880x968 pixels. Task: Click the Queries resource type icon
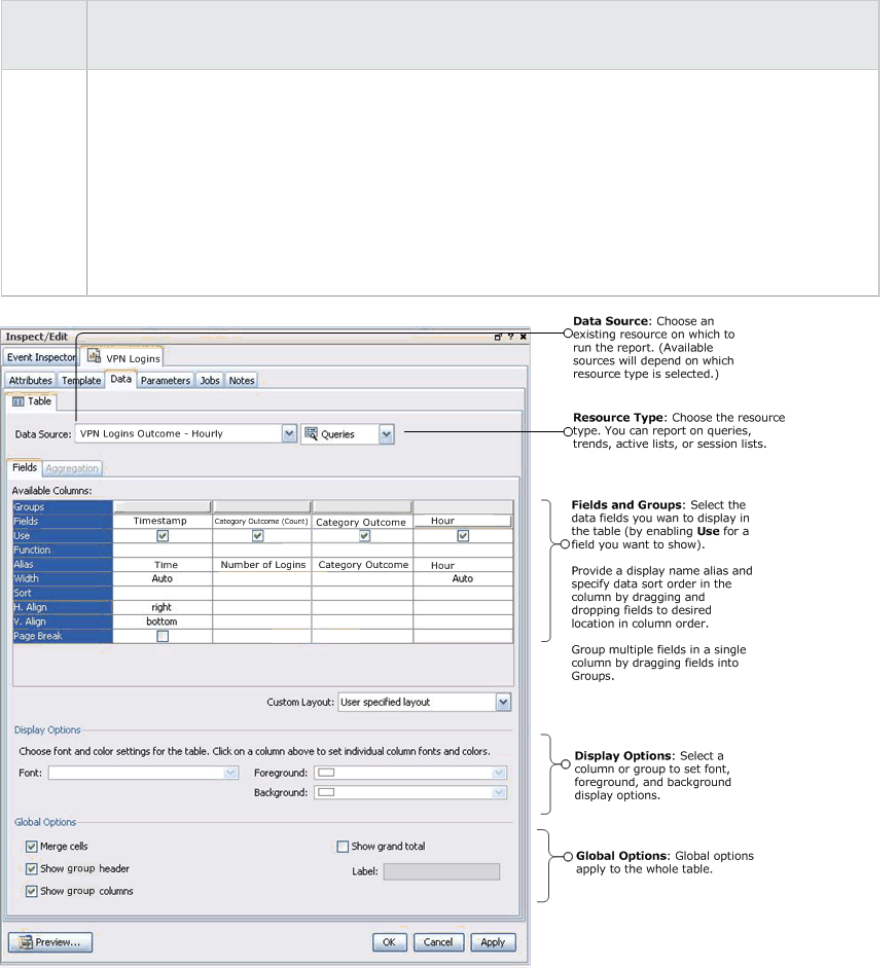311,433
